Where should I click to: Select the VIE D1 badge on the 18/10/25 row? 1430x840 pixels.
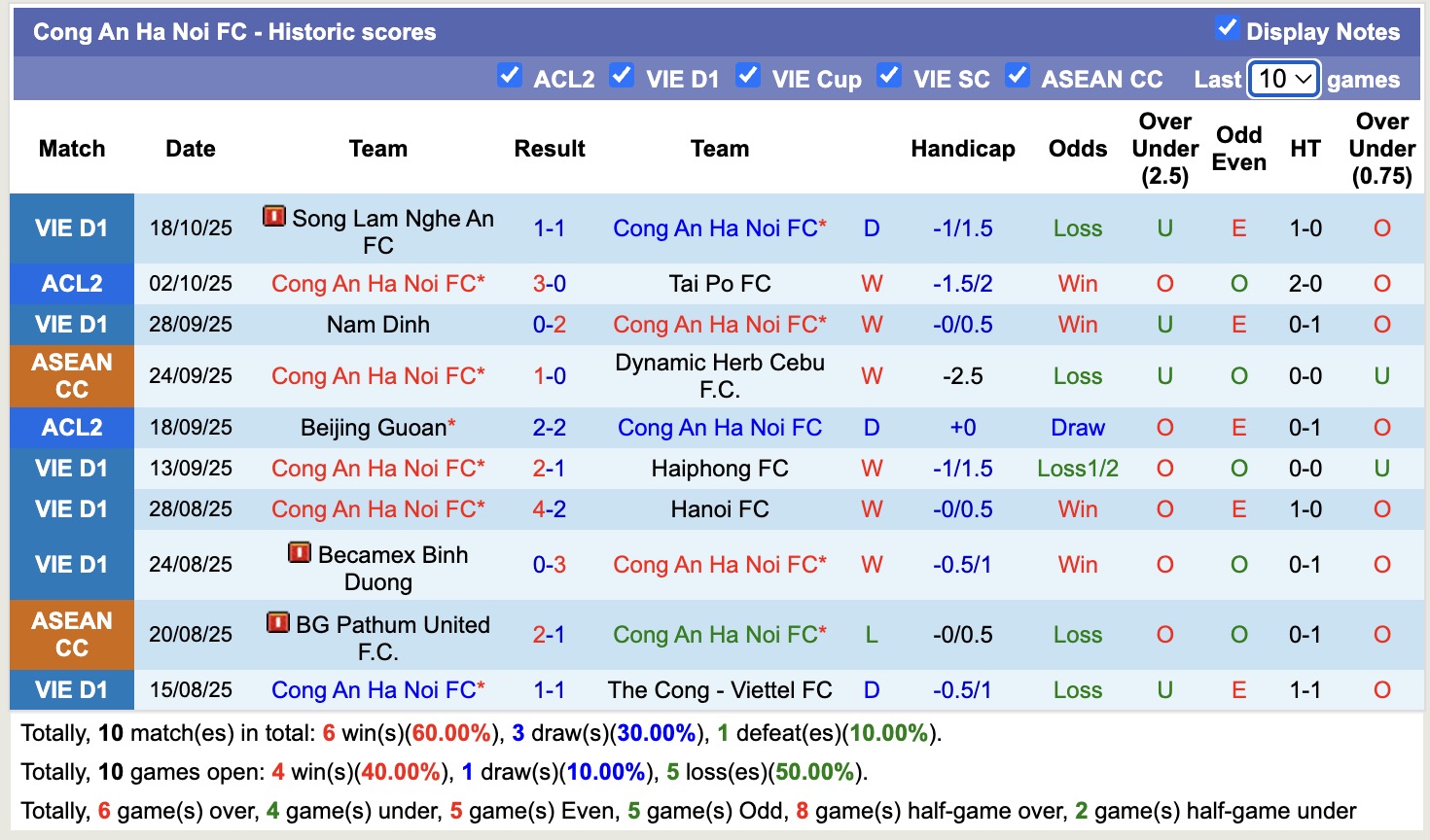pos(71,228)
